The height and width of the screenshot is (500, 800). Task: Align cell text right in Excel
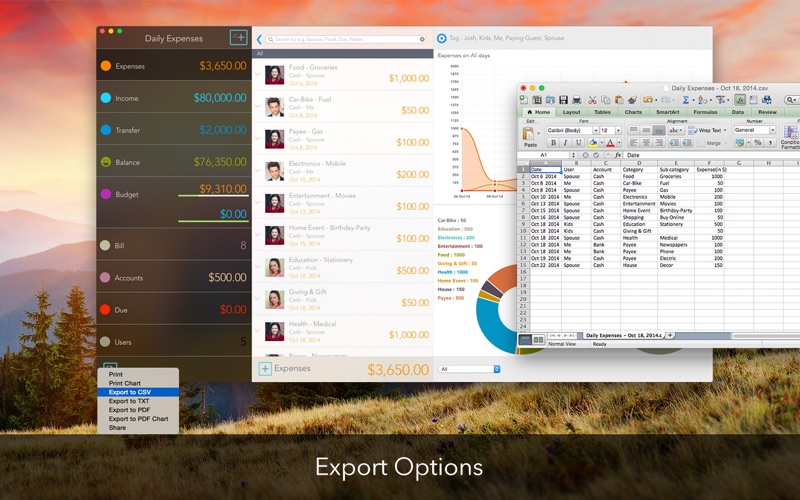pos(659,143)
